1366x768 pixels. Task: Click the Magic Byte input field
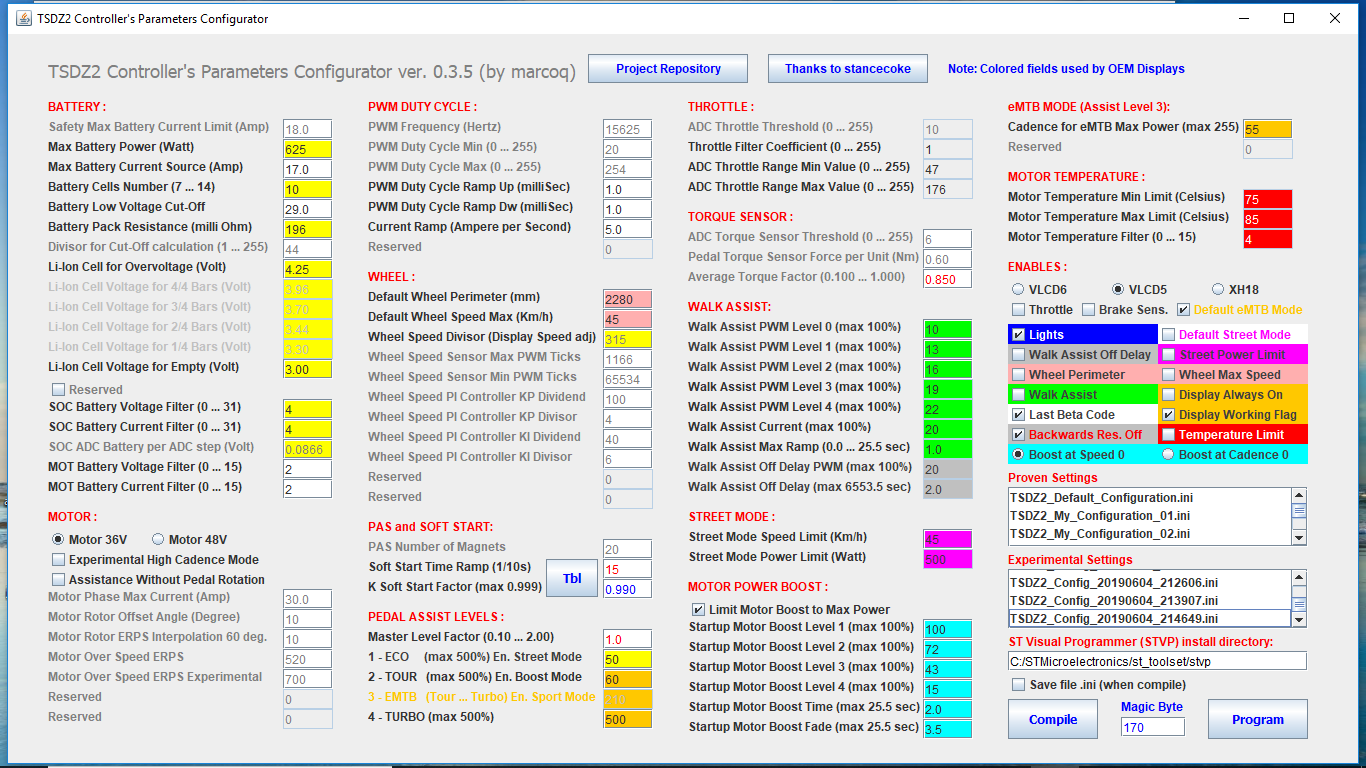point(1152,727)
